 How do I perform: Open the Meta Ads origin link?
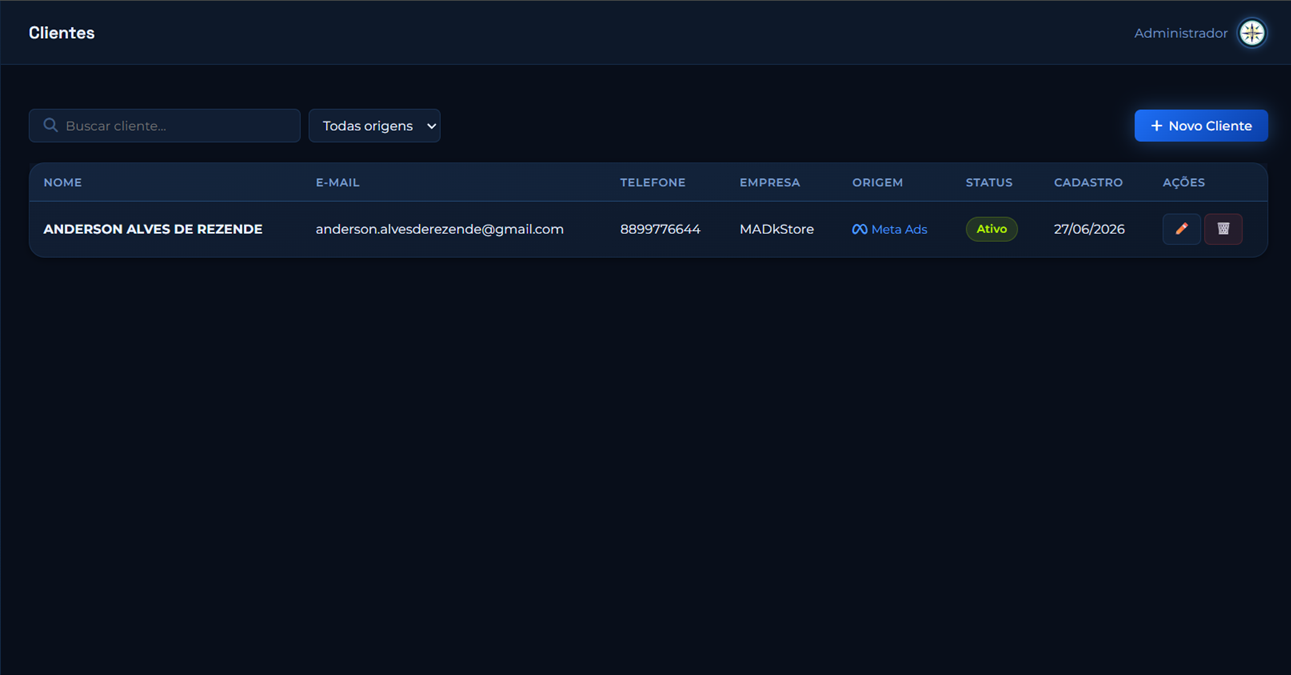click(890, 229)
